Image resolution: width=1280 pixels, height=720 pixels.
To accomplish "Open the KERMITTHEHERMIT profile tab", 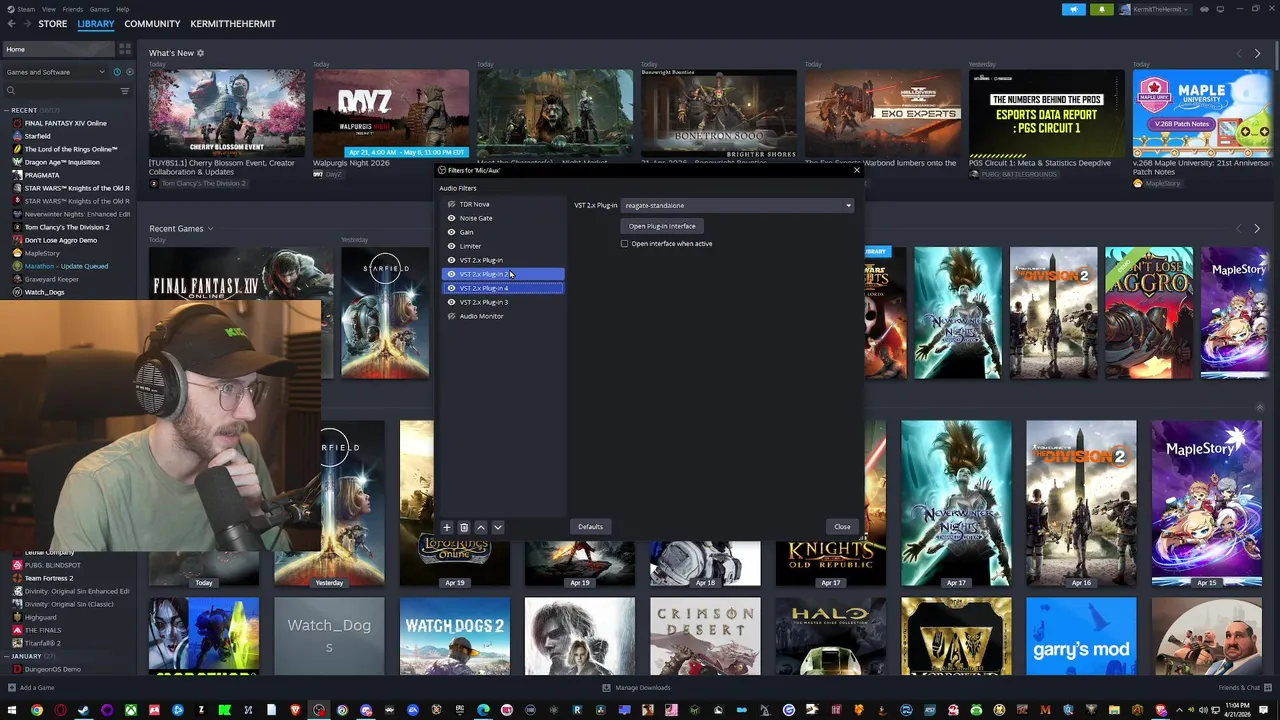I will pyautogui.click(x=233, y=24).
